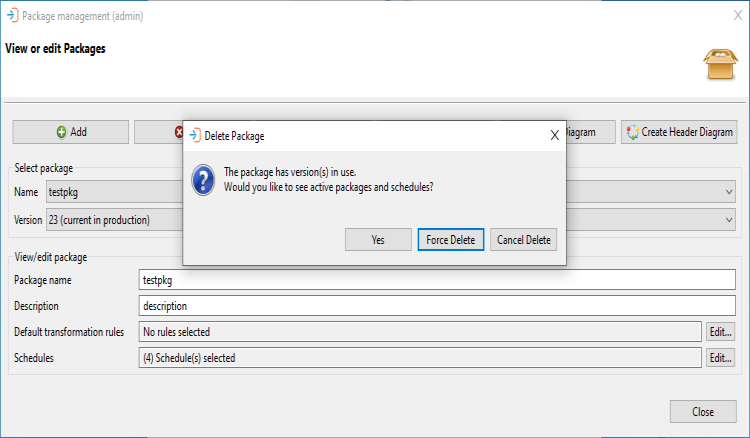Select the testpkg Name combo box
Screen dimensions: 750x438
click(391, 192)
